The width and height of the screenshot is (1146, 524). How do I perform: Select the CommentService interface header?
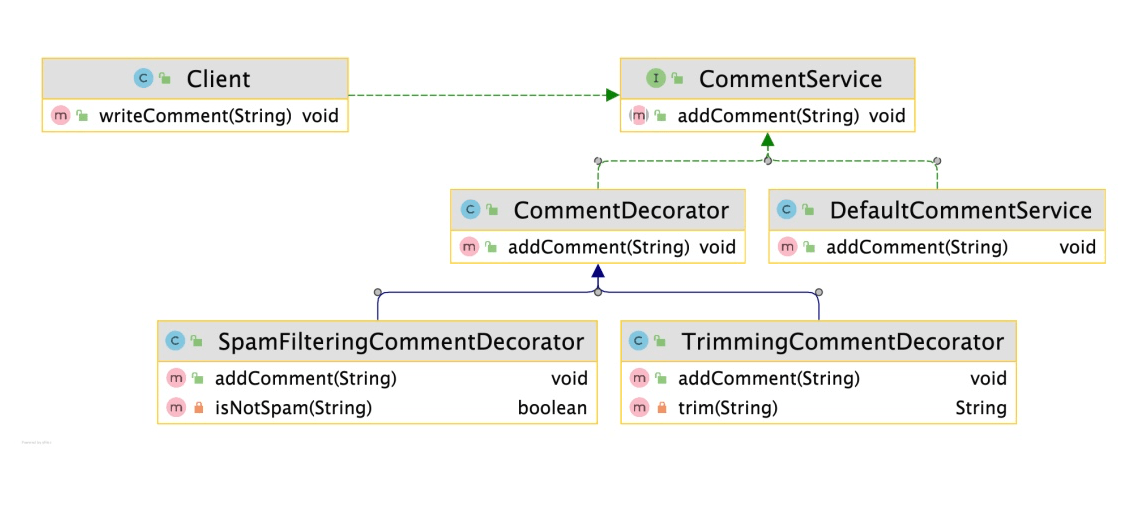[x=790, y=78]
